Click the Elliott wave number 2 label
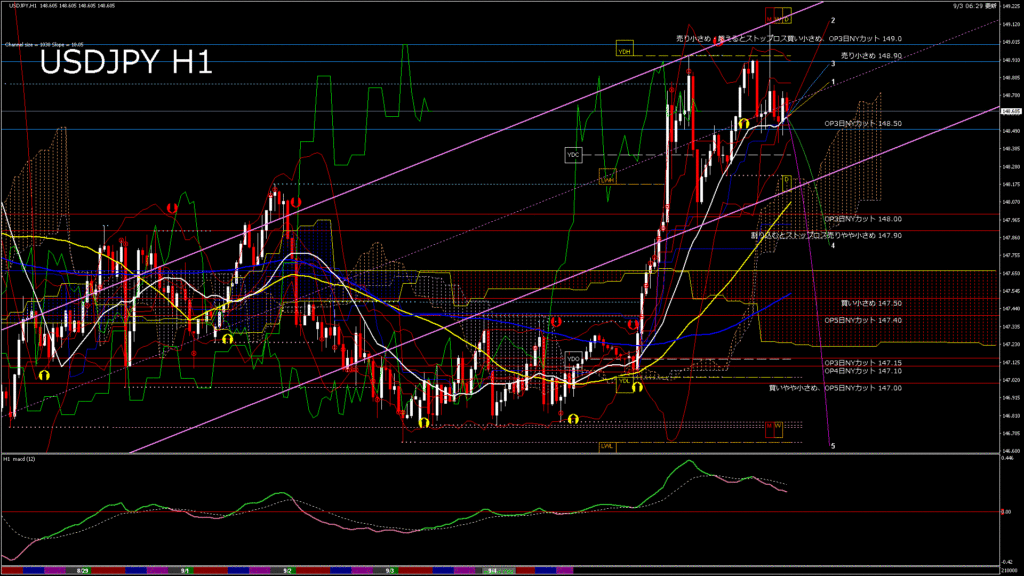Image resolution: width=1024 pixels, height=576 pixels. point(833,20)
